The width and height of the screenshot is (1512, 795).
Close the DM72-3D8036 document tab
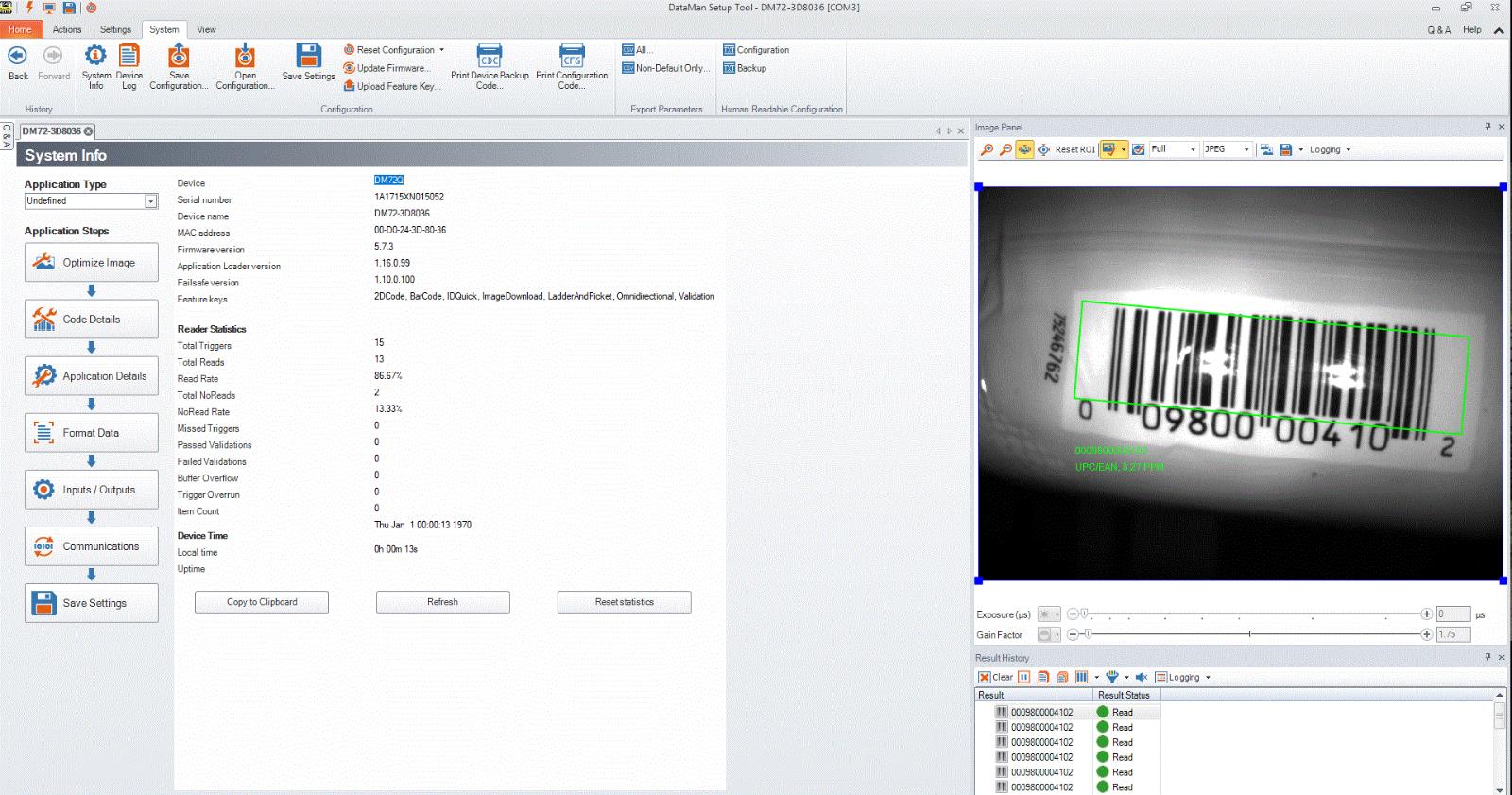(89, 131)
